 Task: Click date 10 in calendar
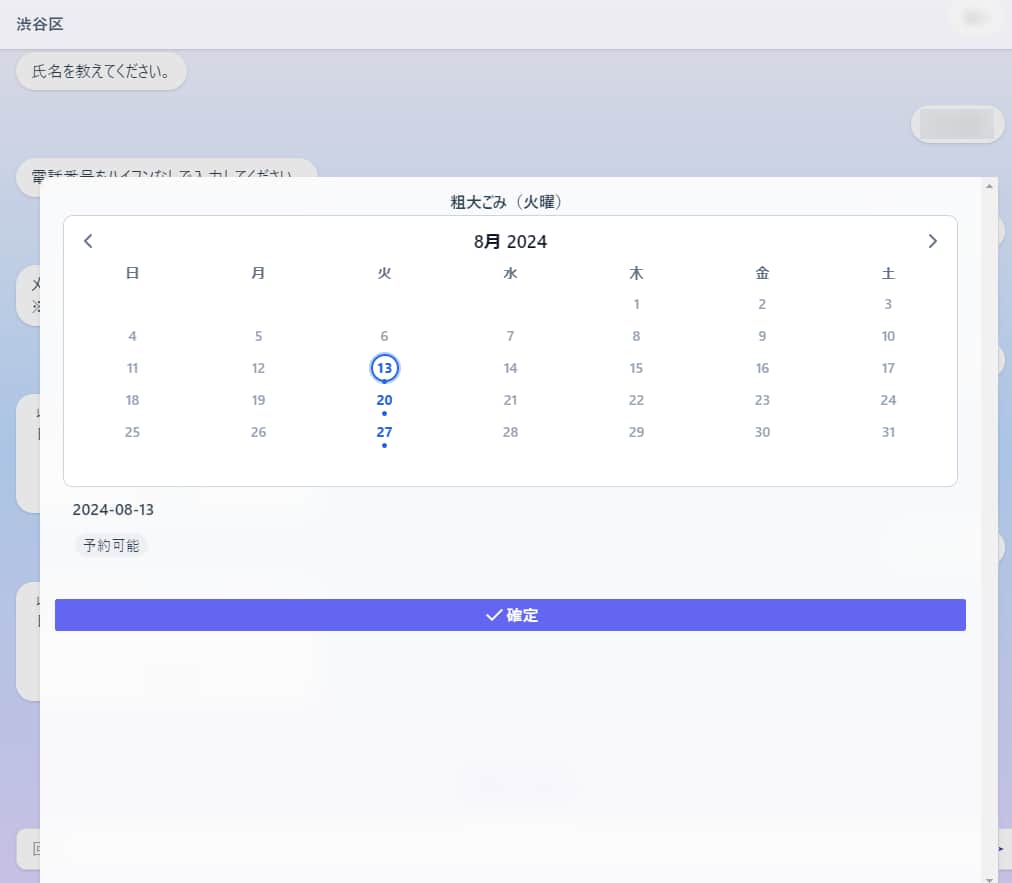coord(888,336)
